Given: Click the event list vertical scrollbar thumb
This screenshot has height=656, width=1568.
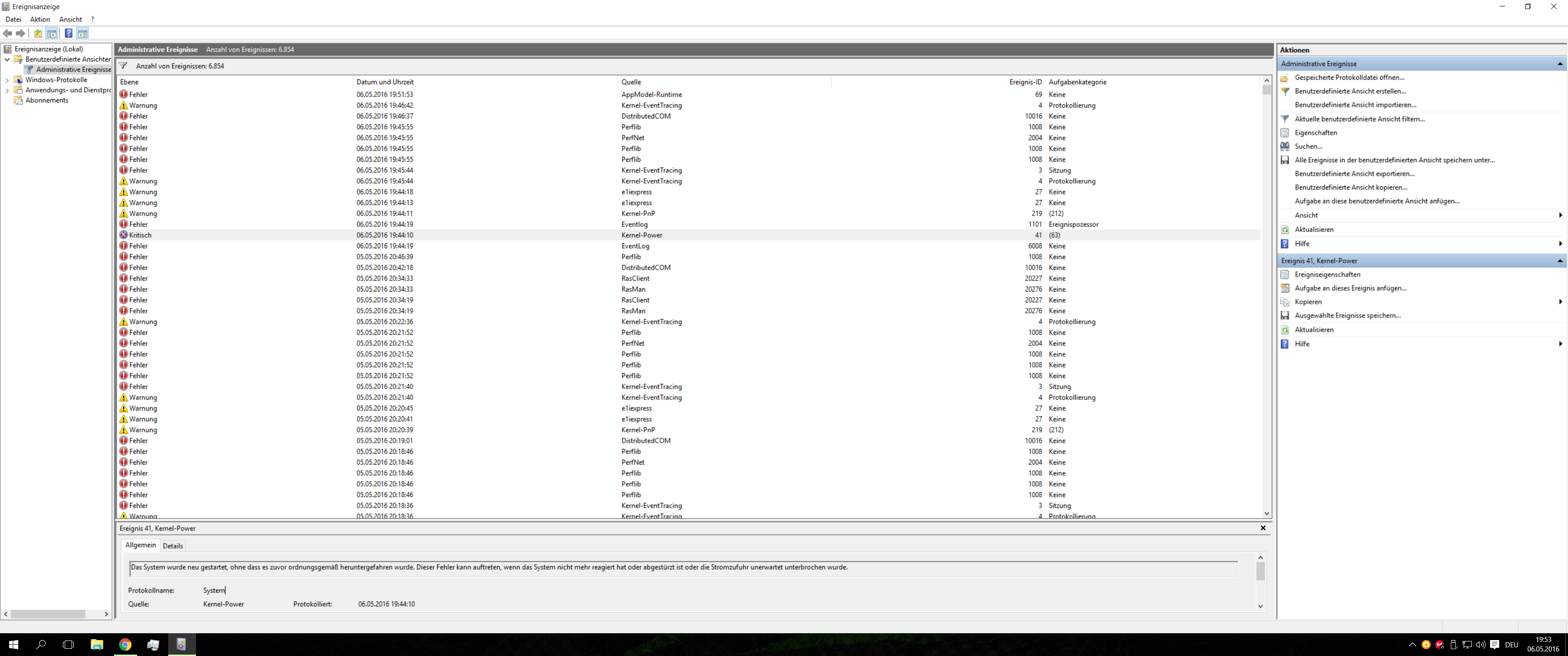Looking at the screenshot, I should [1267, 90].
